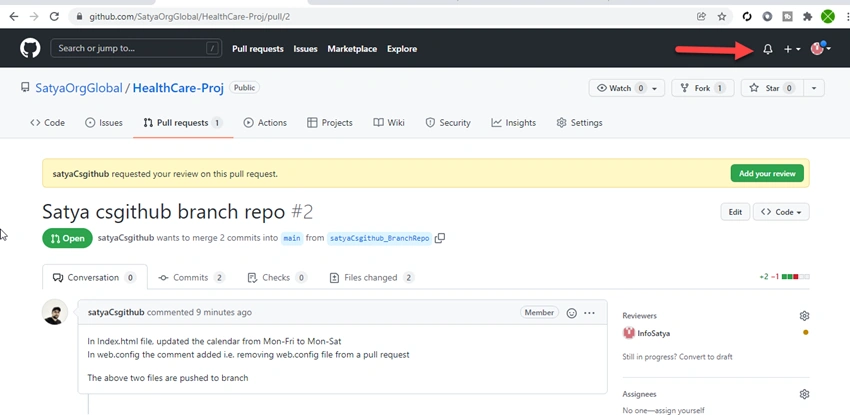The width and height of the screenshot is (850, 415).
Task: Switch to the Code repository tab
Action: click(48, 123)
